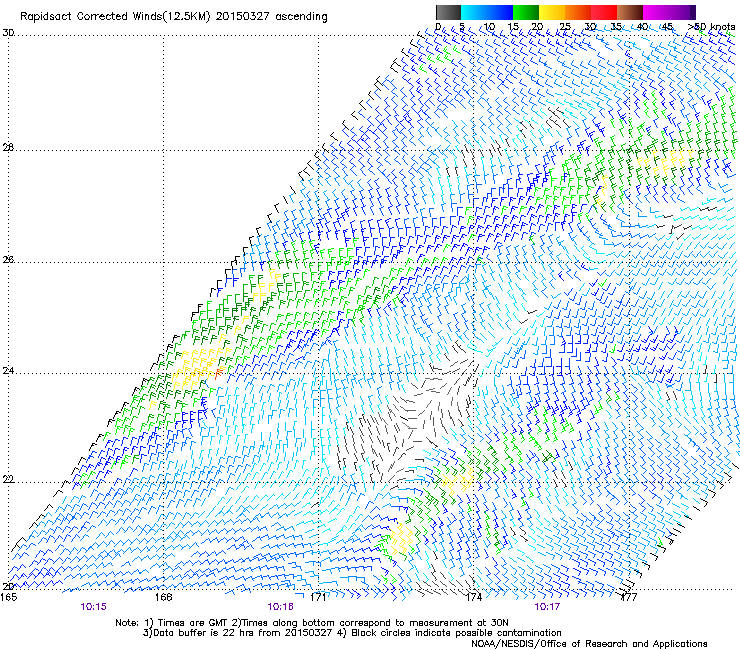740x650 pixels.
Task: Click the brown 35-40 knots legend swatch
Action: point(630,12)
